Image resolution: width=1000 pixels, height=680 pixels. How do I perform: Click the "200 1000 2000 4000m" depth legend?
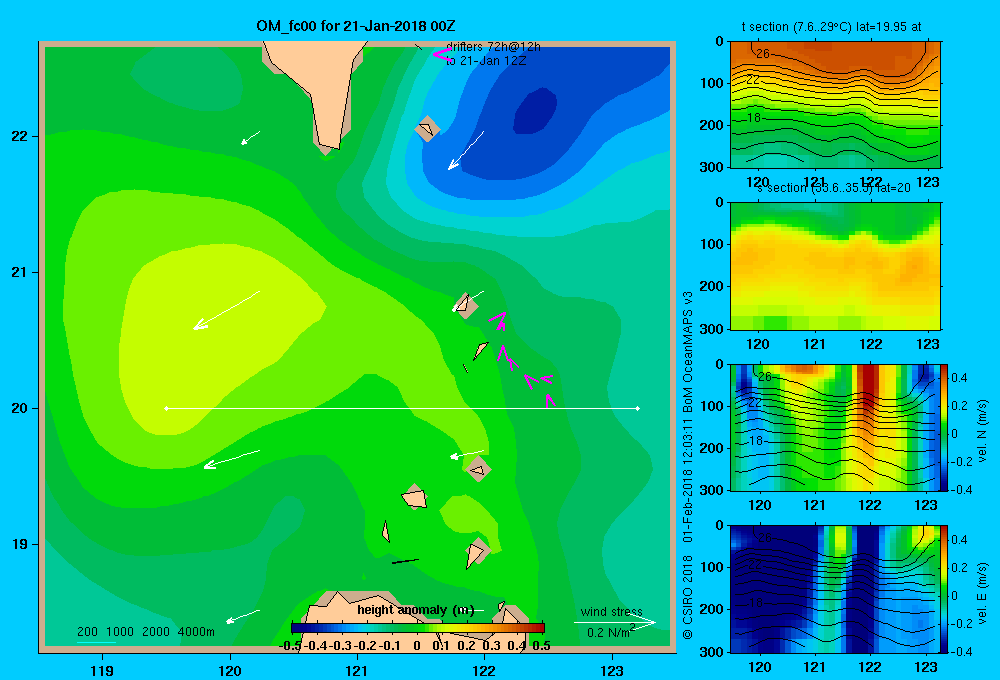point(146,632)
